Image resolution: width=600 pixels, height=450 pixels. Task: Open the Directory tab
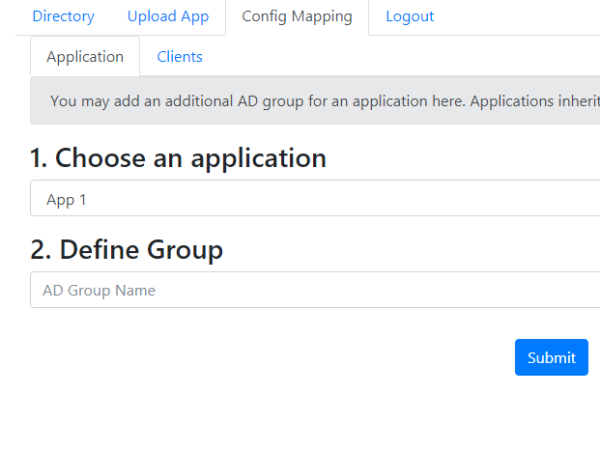click(63, 17)
